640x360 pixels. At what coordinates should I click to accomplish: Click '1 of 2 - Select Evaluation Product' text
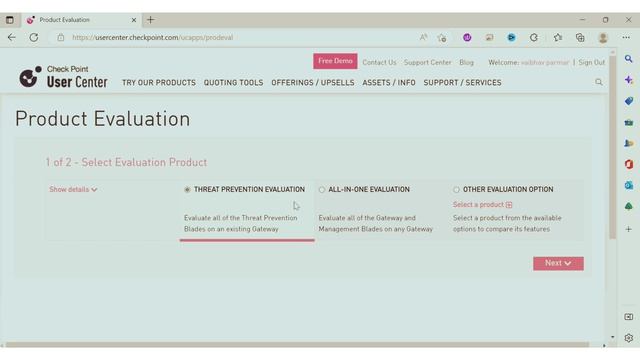pyautogui.click(x=126, y=162)
